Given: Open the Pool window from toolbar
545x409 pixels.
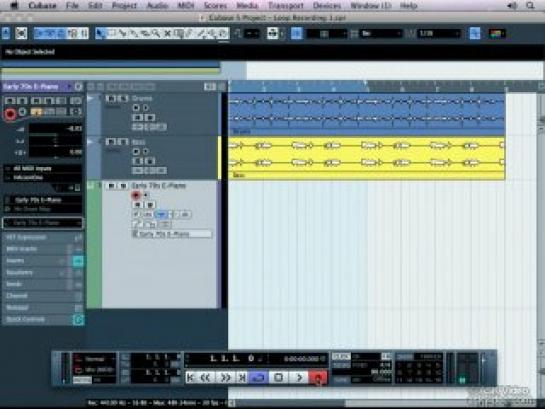Looking at the screenshot, I should (x=73, y=33).
